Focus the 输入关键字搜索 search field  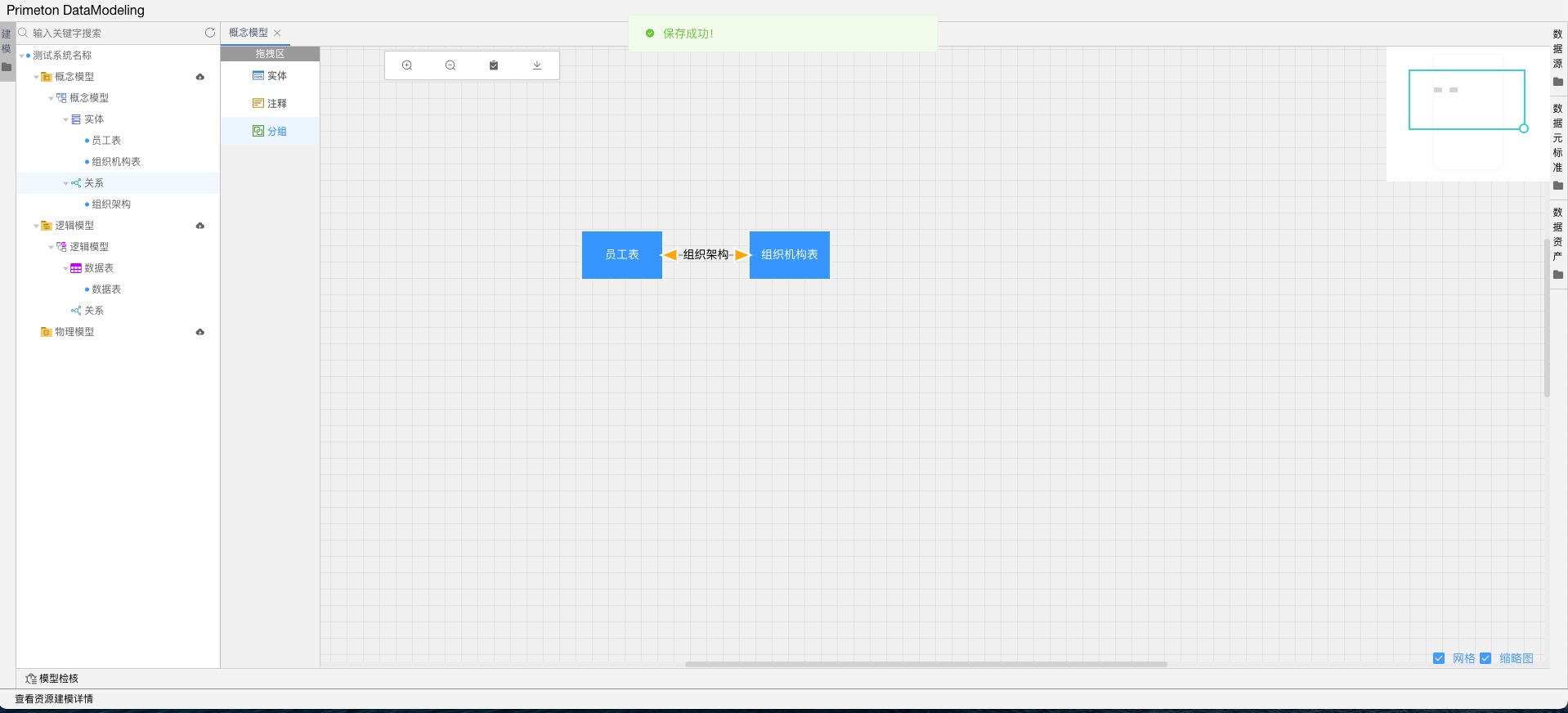click(116, 33)
